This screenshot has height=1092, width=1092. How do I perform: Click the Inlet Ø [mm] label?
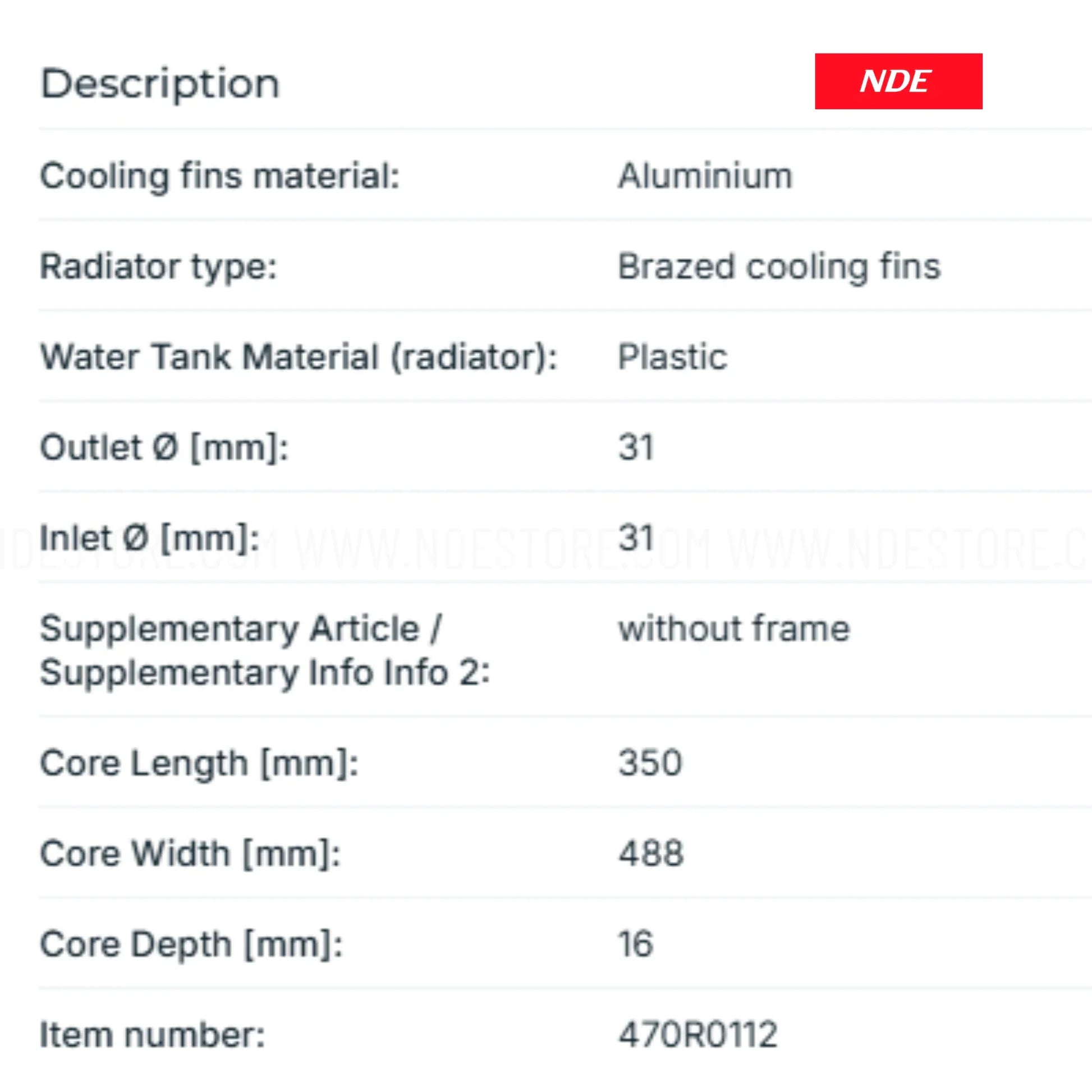(150, 539)
